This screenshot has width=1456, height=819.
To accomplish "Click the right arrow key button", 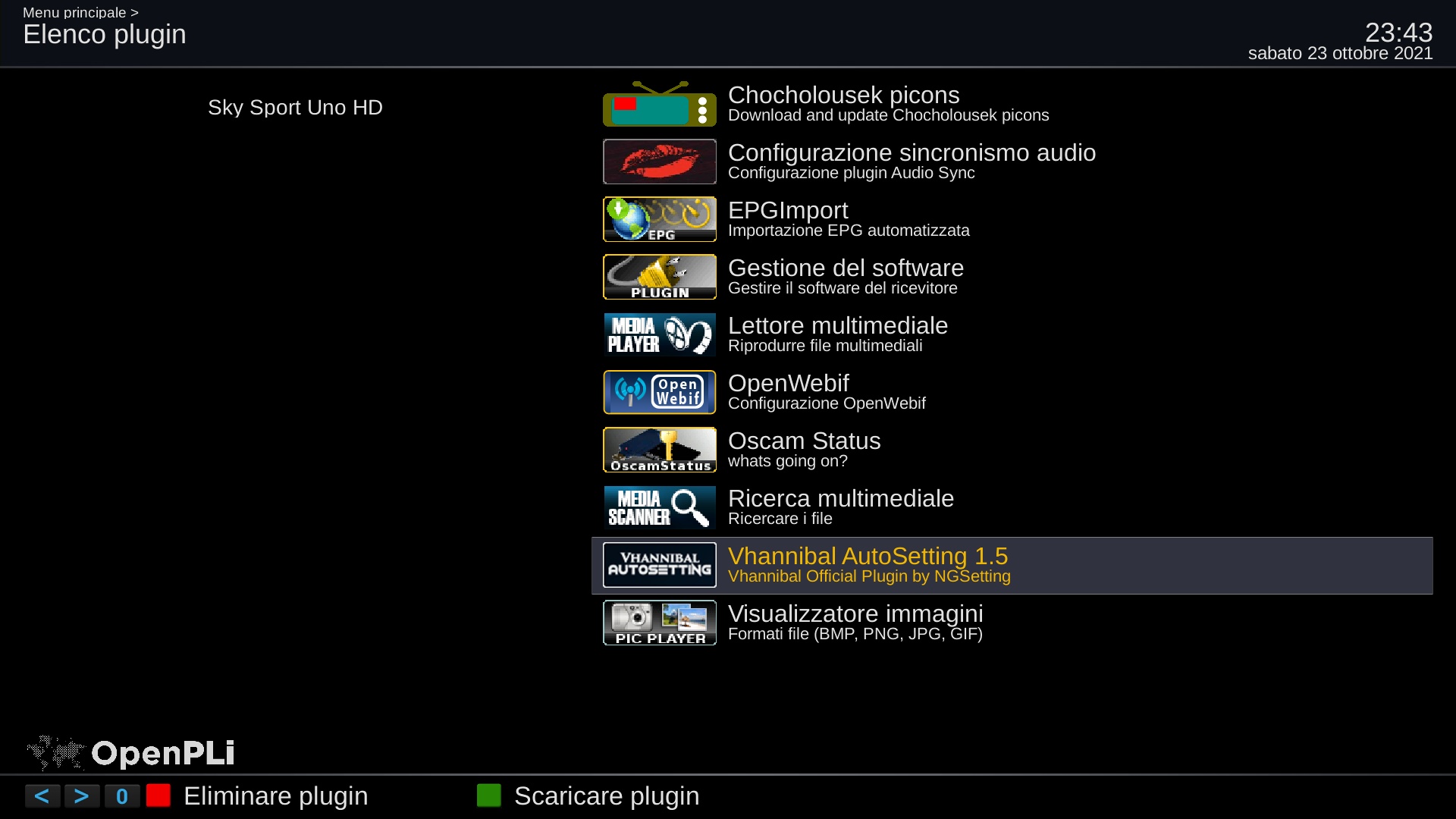I will pos(82,796).
